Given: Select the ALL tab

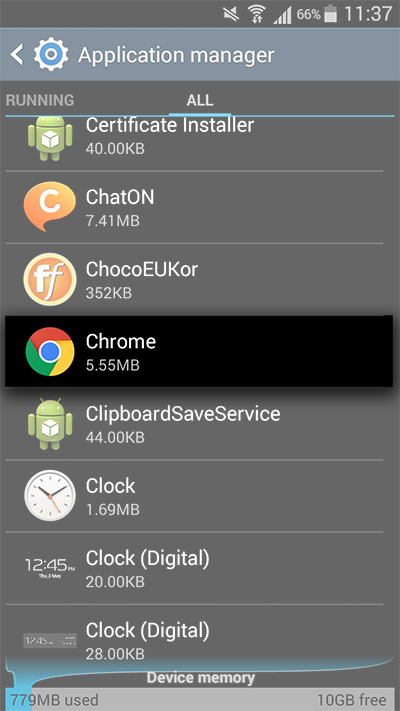Looking at the screenshot, I should point(200,100).
